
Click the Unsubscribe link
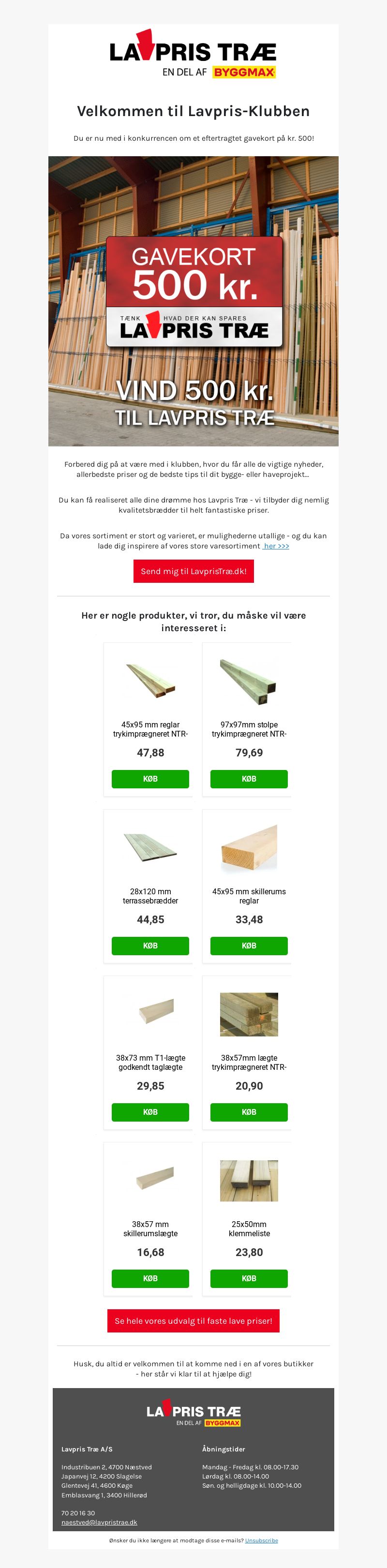tap(262, 1540)
